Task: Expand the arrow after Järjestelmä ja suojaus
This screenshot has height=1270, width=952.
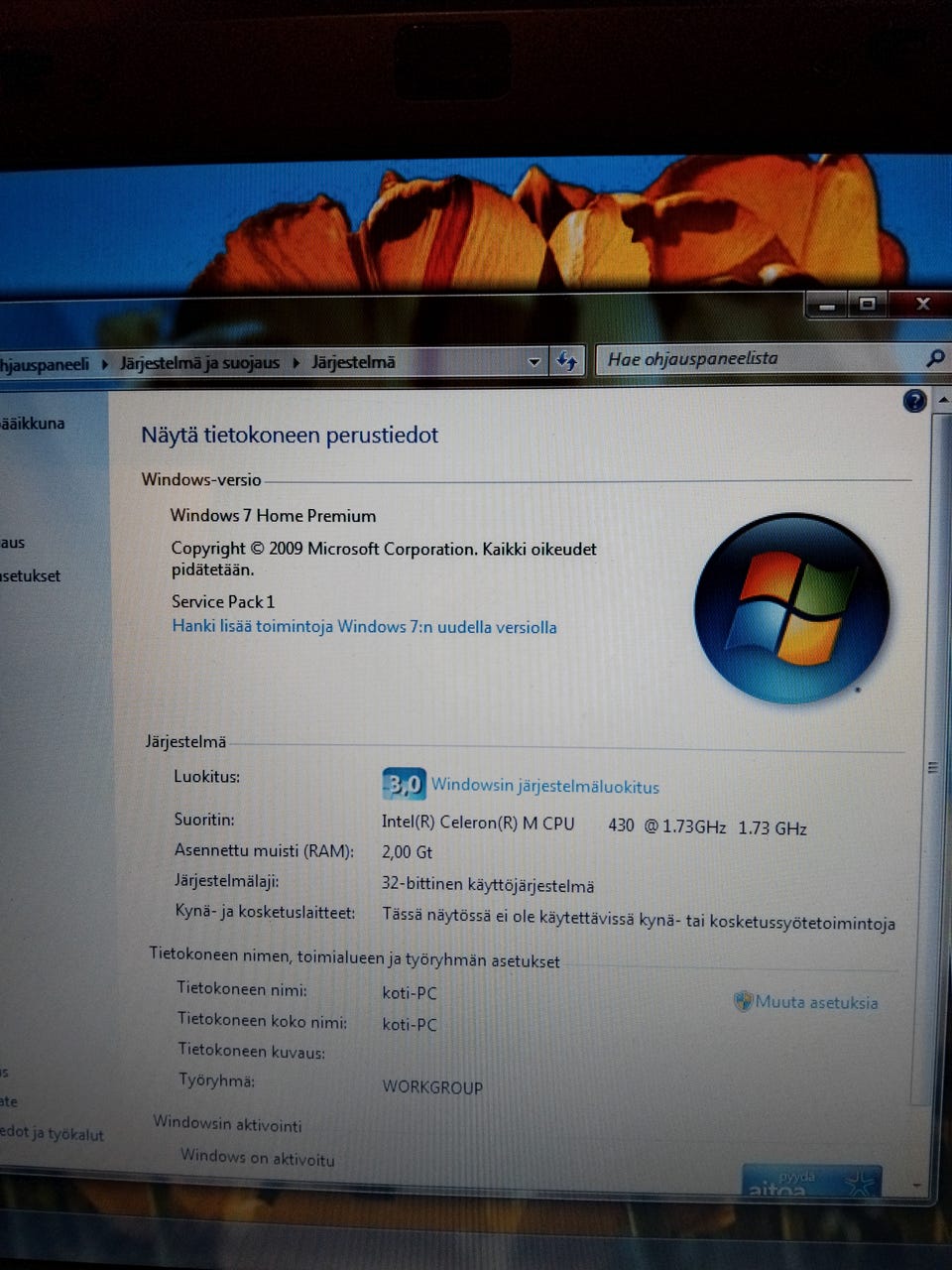Action: [x=296, y=363]
